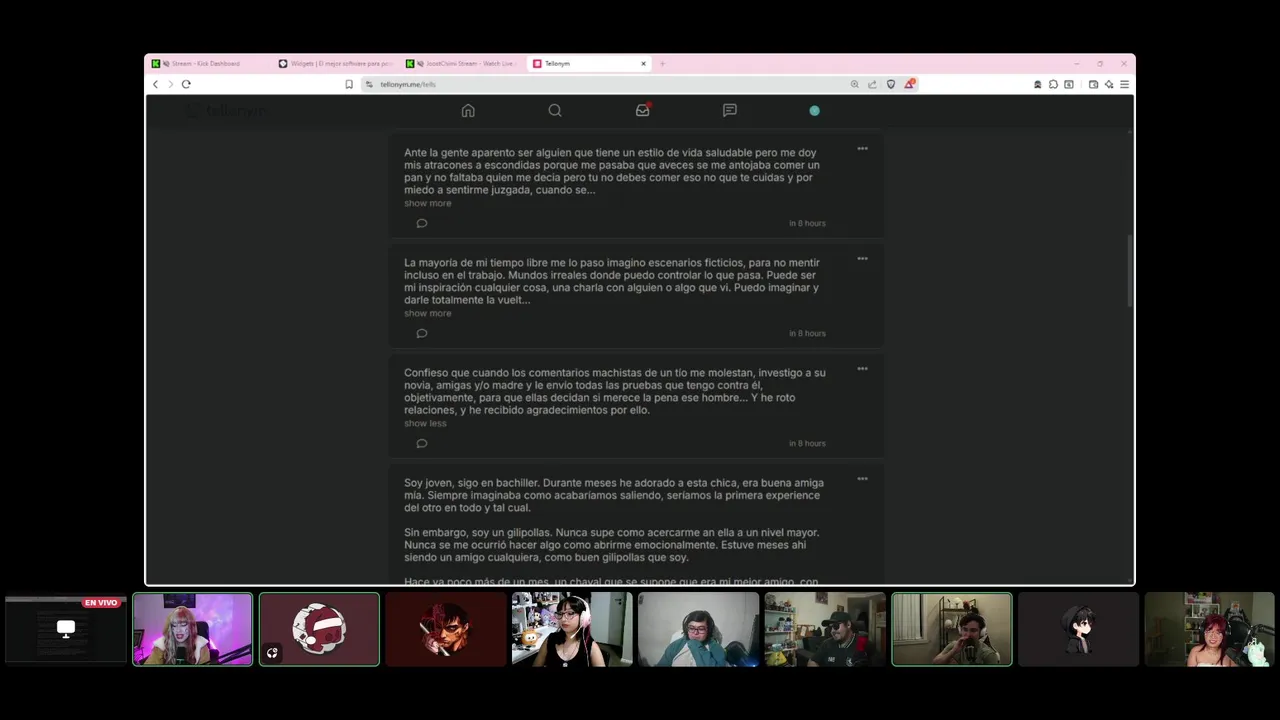
Task: Click the Tellonym logo in header
Action: [228, 111]
